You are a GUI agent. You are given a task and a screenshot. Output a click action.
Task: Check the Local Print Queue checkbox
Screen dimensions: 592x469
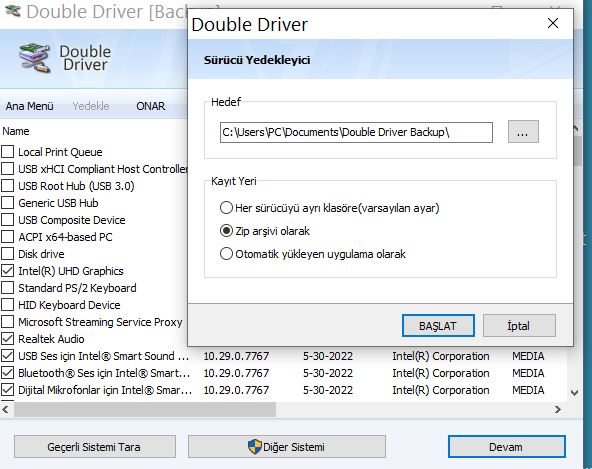[x=8, y=152]
